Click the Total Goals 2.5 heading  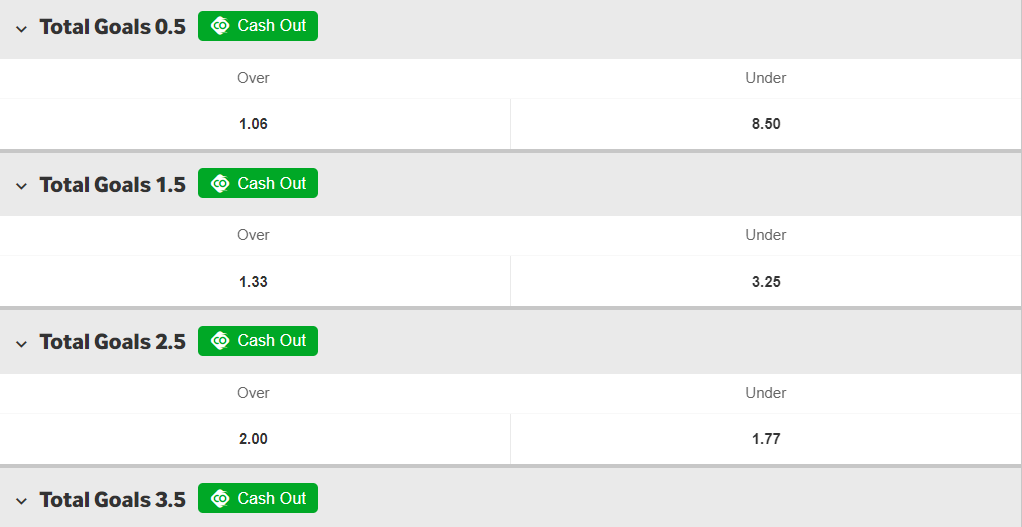[x=113, y=341]
